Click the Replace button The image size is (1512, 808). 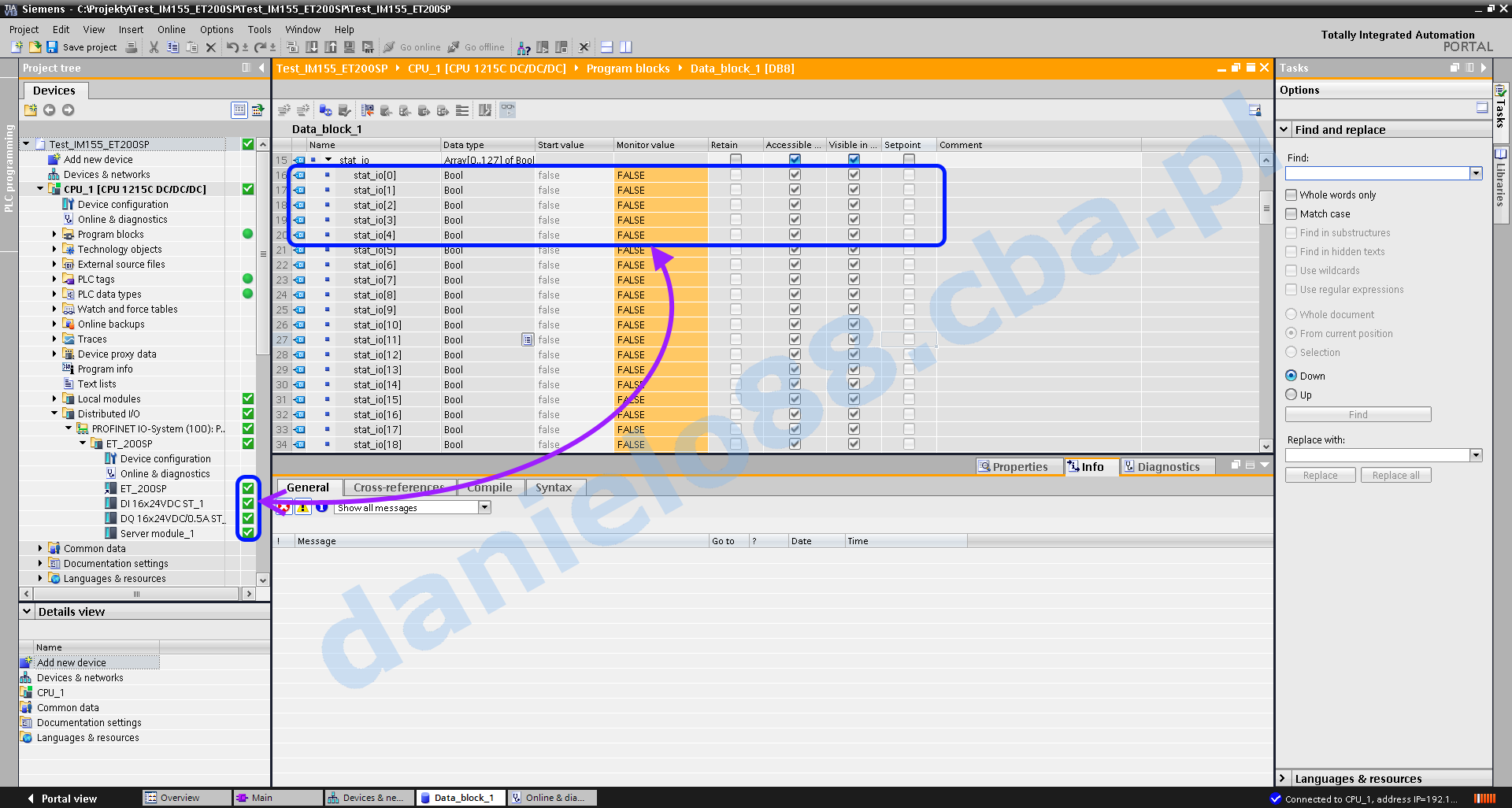coord(1320,475)
